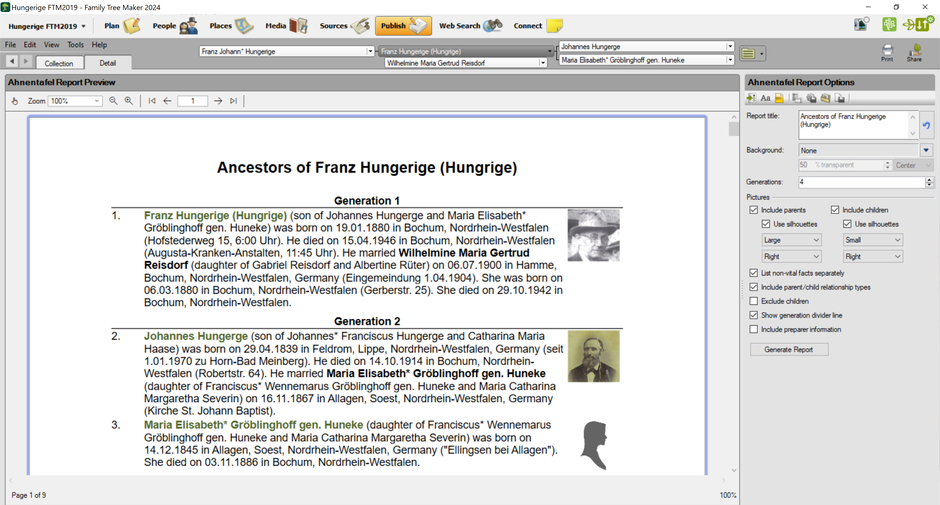The image size is (940, 505).
Task: Go to next report page
Action: click(218, 101)
